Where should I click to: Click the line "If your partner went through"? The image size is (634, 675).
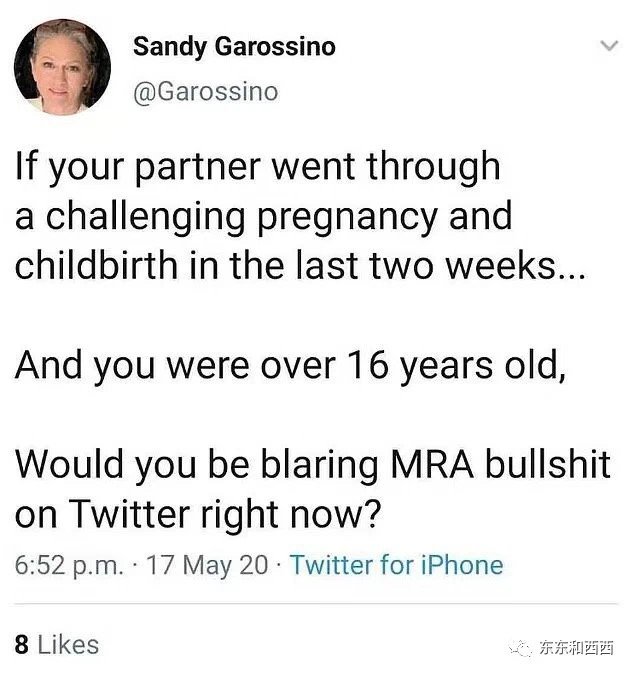point(257,167)
